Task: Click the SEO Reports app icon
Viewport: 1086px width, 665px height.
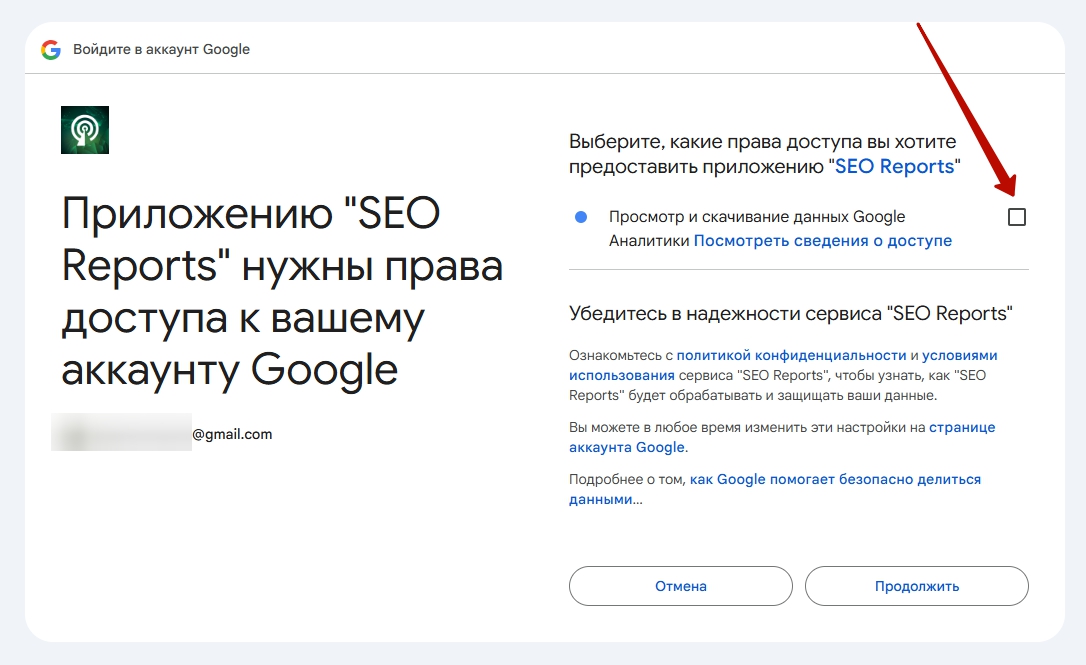Action: (x=84, y=130)
